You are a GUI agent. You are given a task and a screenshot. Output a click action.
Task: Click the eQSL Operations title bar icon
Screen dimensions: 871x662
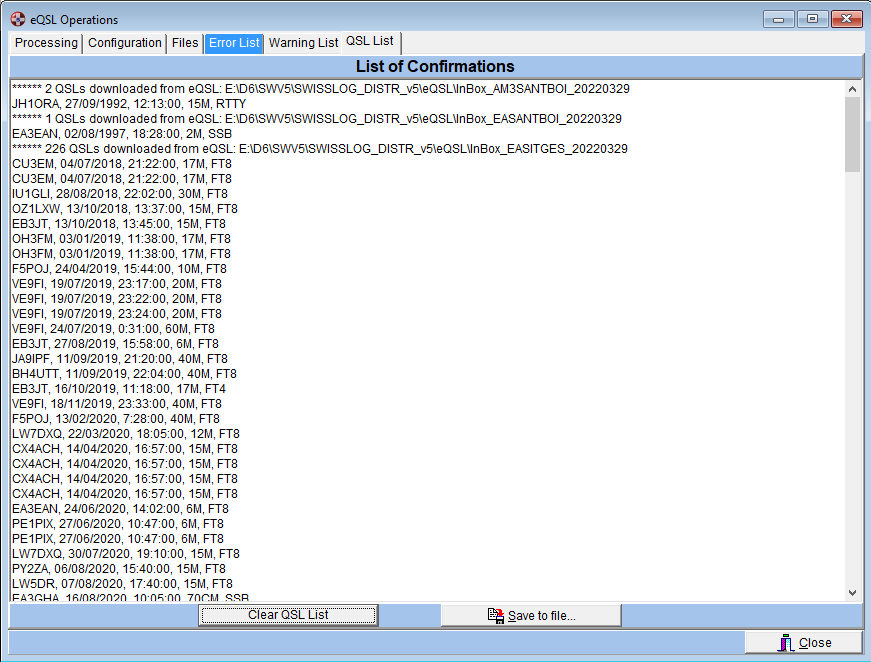click(x=18, y=19)
